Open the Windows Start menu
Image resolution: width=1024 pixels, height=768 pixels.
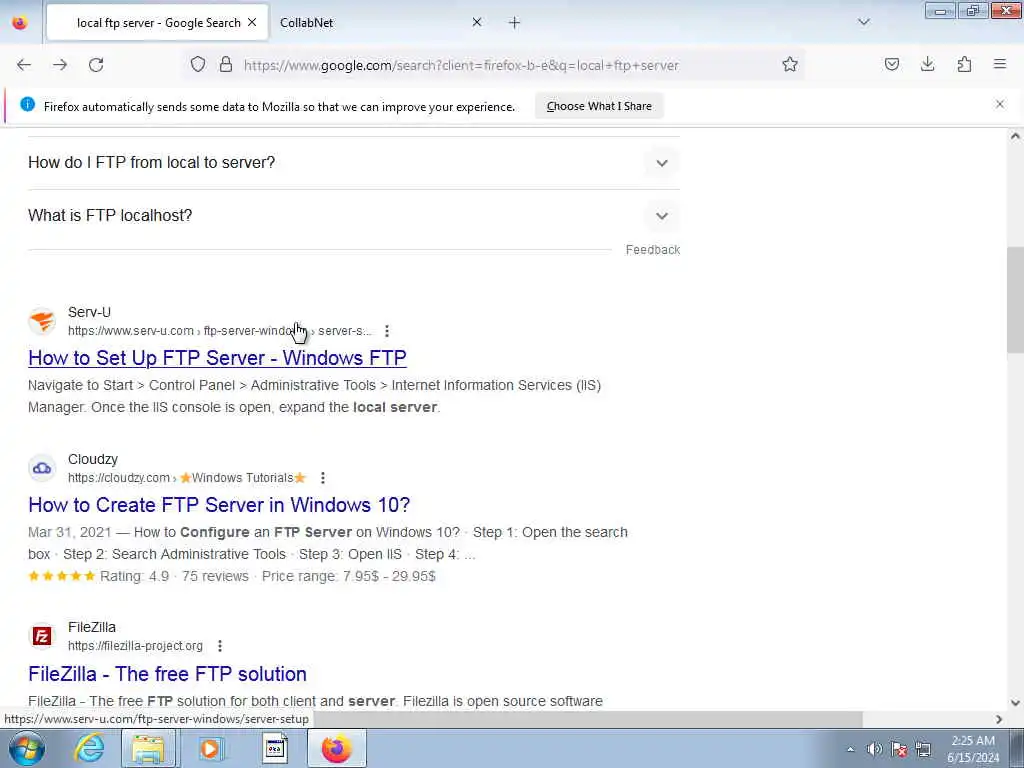click(x=26, y=748)
